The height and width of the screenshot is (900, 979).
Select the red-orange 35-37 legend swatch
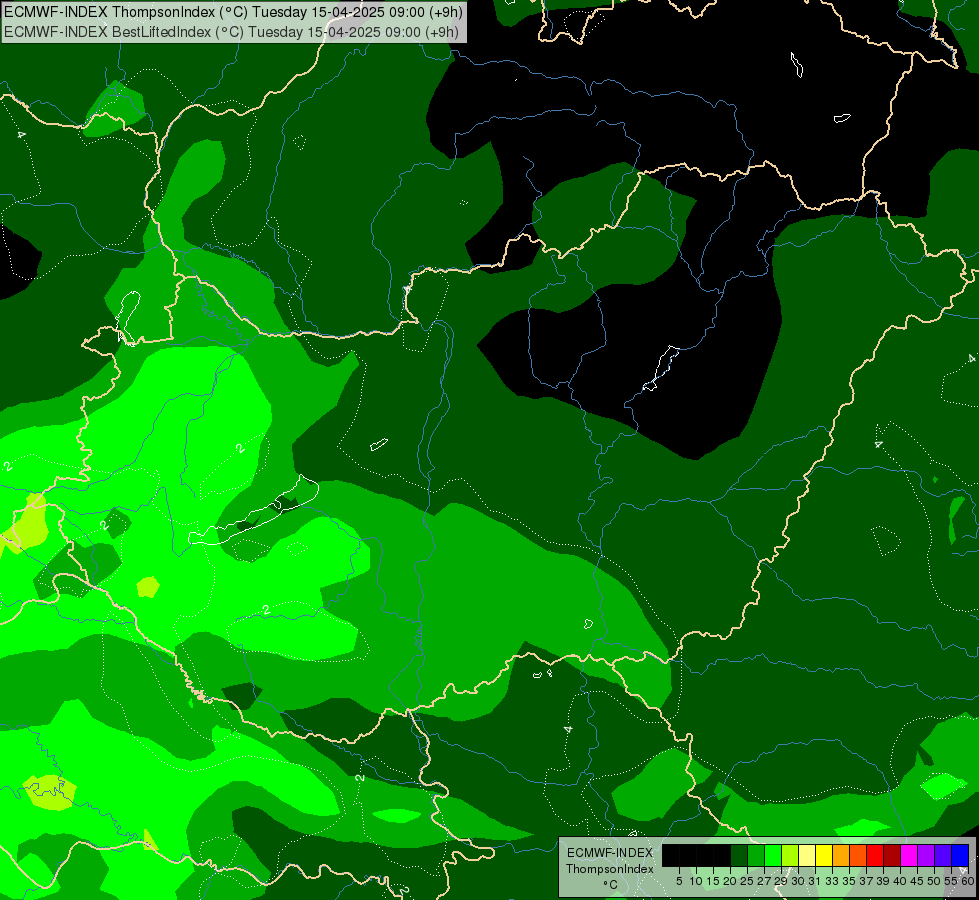[x=858, y=855]
